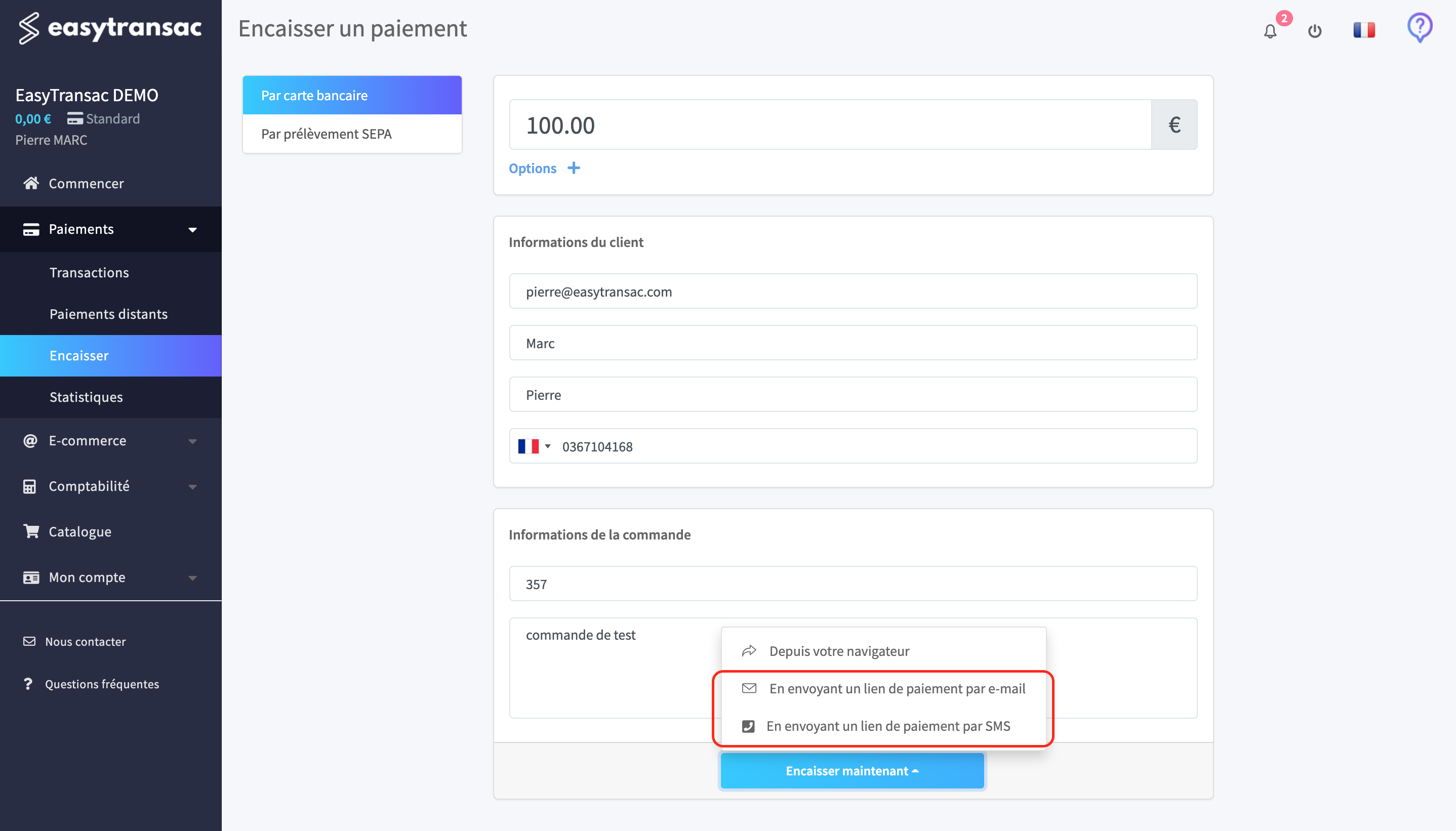This screenshot has height=831, width=1456.
Task: Select the Par carte bancaire tab
Action: (x=352, y=95)
